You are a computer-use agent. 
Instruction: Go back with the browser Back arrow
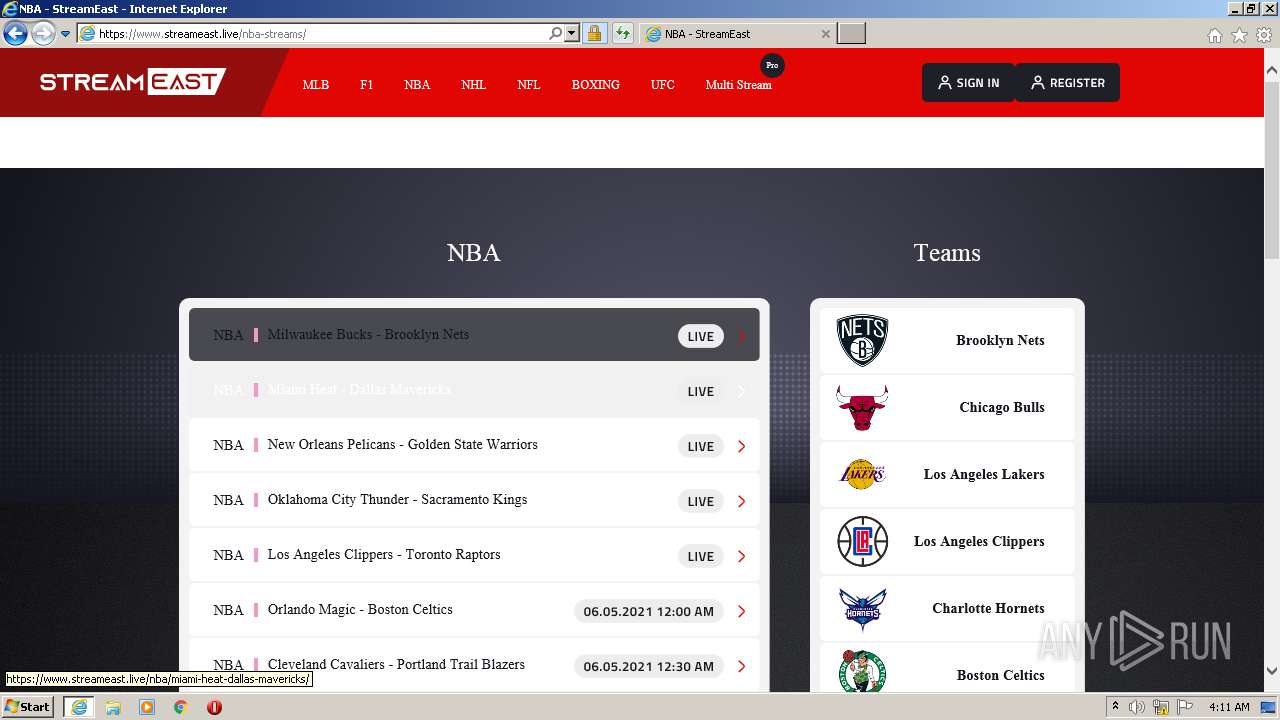[x=15, y=34]
